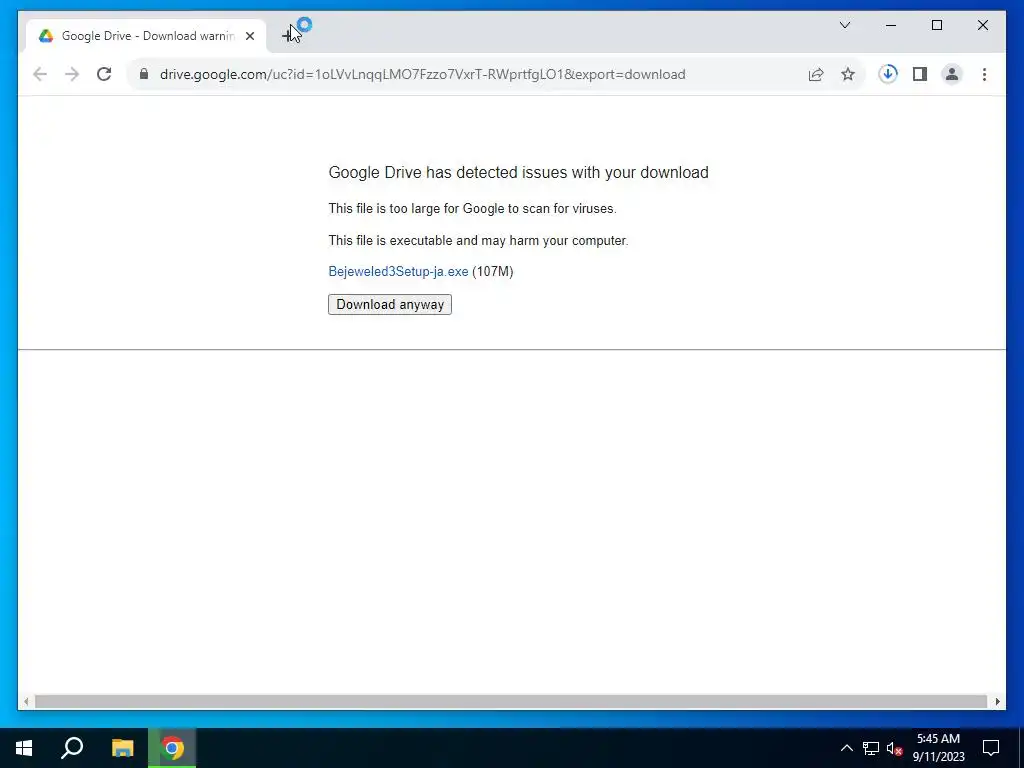Open a new tab with the plus button

pyautogui.click(x=289, y=35)
